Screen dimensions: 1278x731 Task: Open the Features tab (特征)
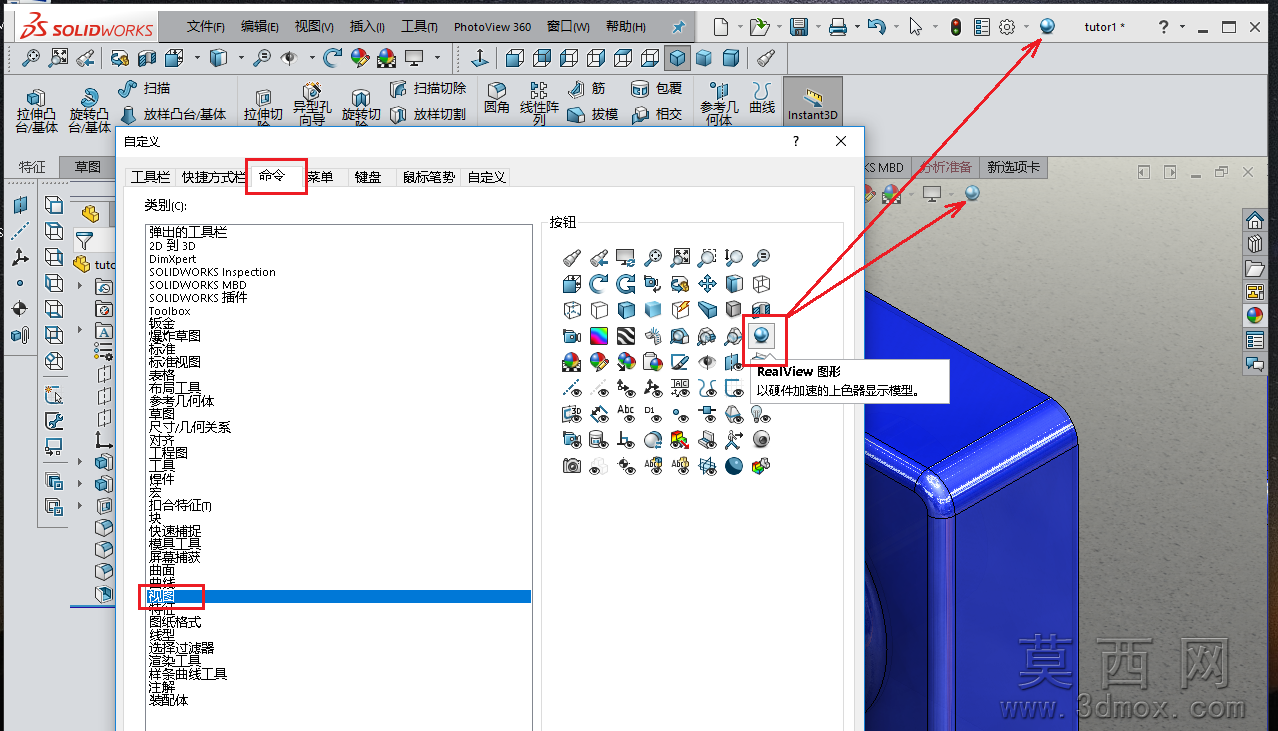coord(32,167)
